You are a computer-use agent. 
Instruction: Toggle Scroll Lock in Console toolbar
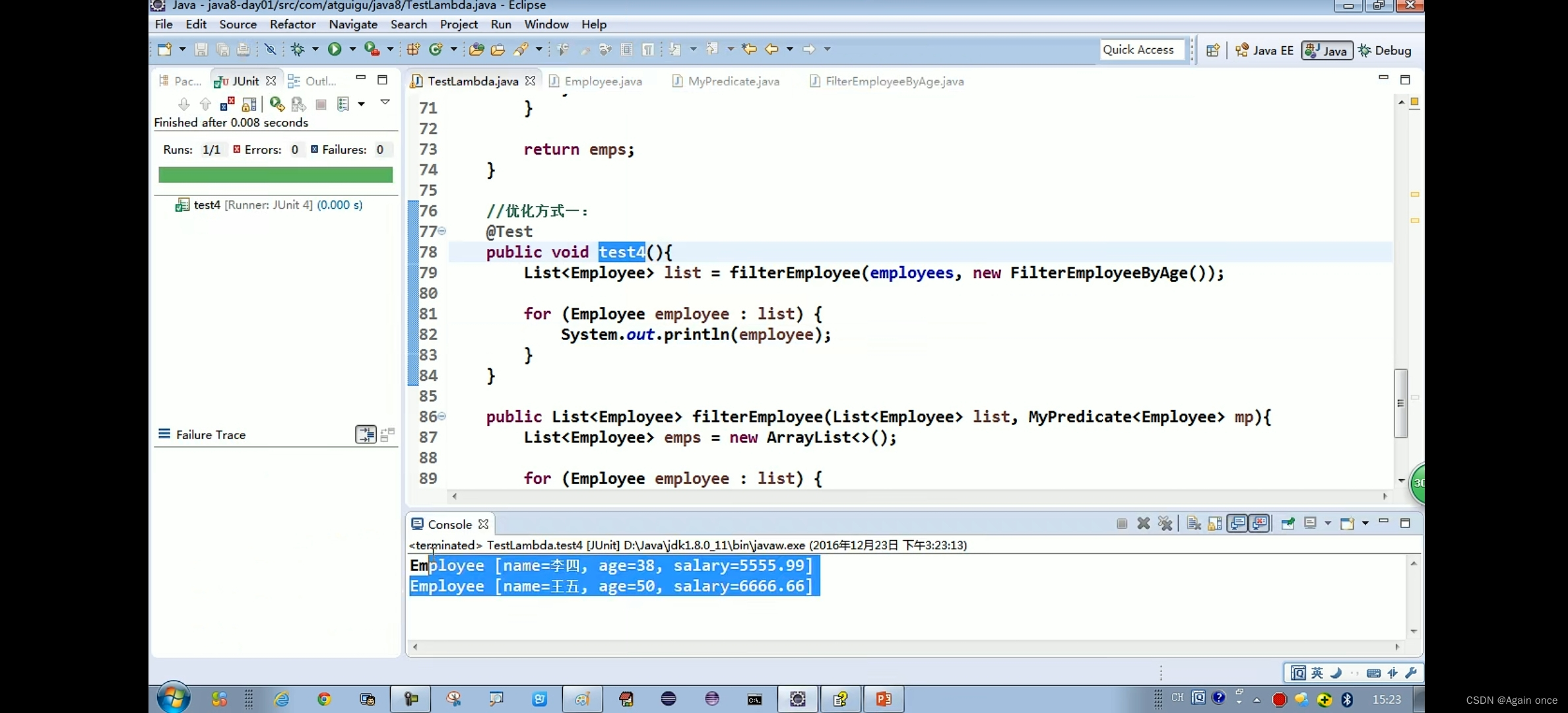tap(1215, 524)
